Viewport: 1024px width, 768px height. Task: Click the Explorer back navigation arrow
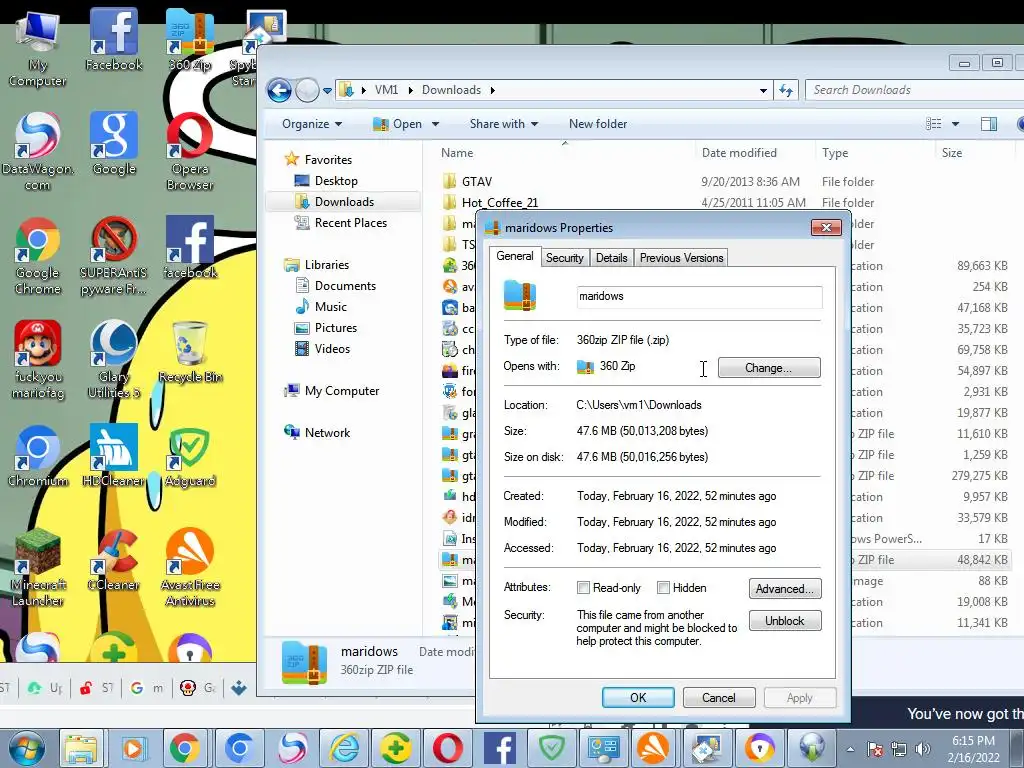pos(279,90)
